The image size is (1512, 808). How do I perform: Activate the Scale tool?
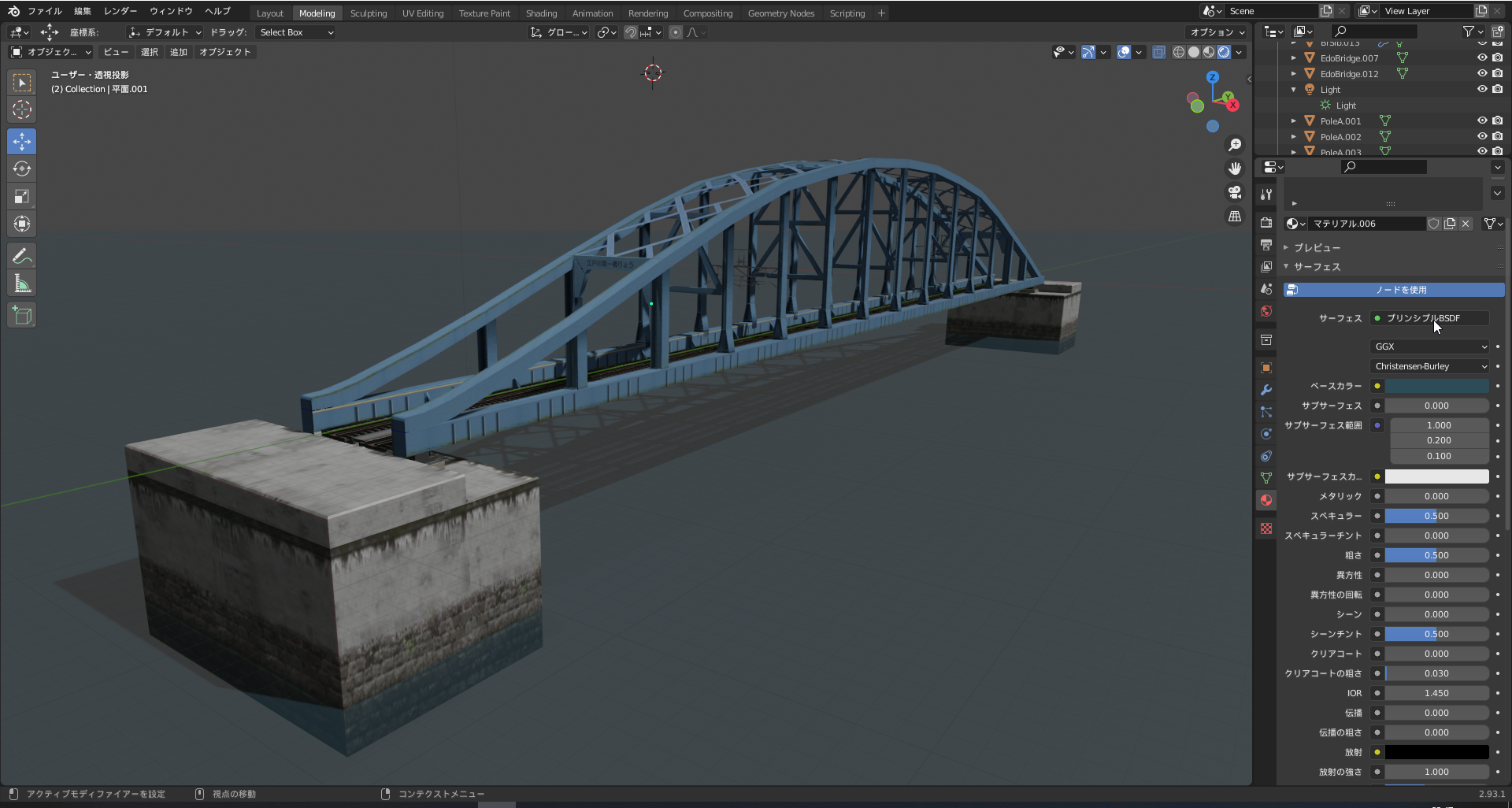22,197
